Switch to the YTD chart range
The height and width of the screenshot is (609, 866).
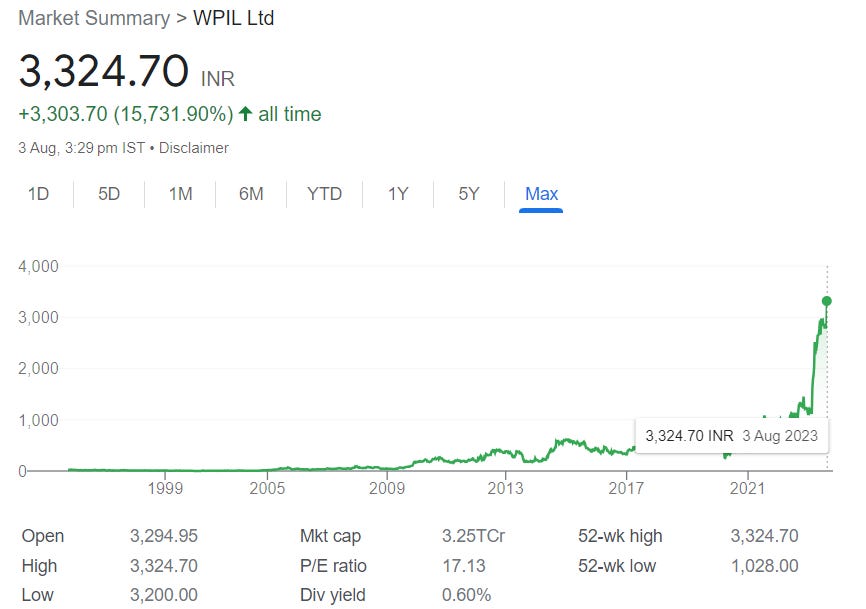tap(323, 194)
